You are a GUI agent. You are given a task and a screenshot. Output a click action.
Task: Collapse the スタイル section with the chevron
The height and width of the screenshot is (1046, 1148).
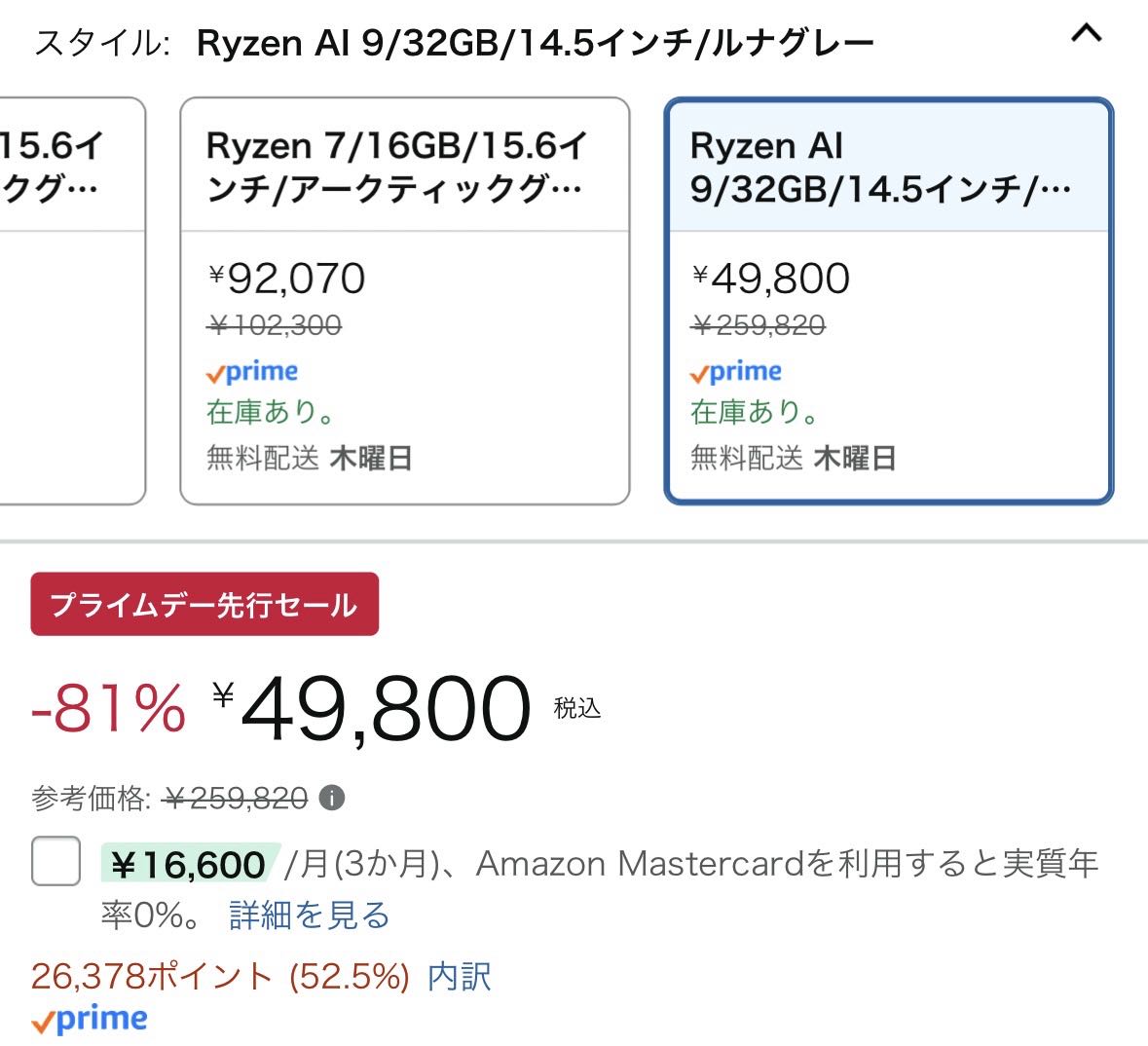tap(1087, 34)
